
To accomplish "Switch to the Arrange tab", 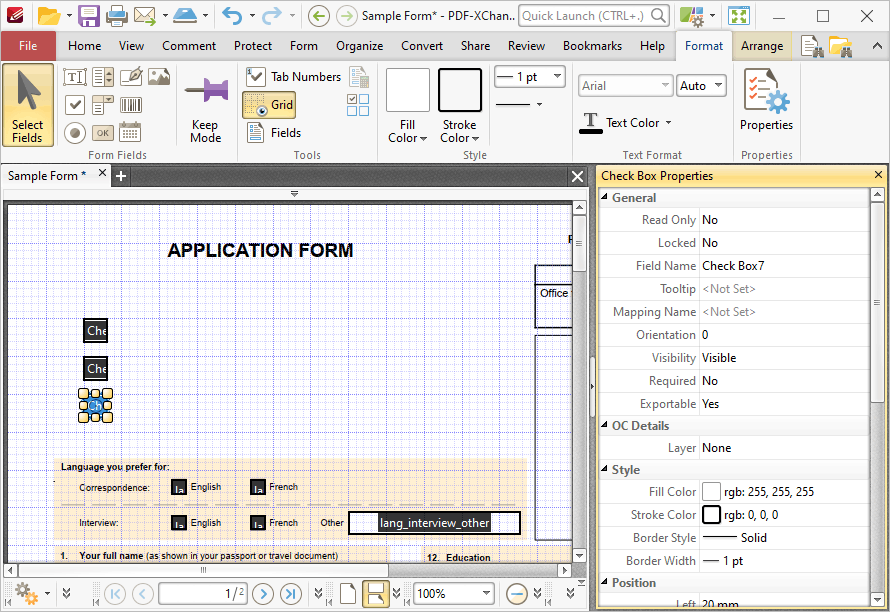I will (762, 46).
